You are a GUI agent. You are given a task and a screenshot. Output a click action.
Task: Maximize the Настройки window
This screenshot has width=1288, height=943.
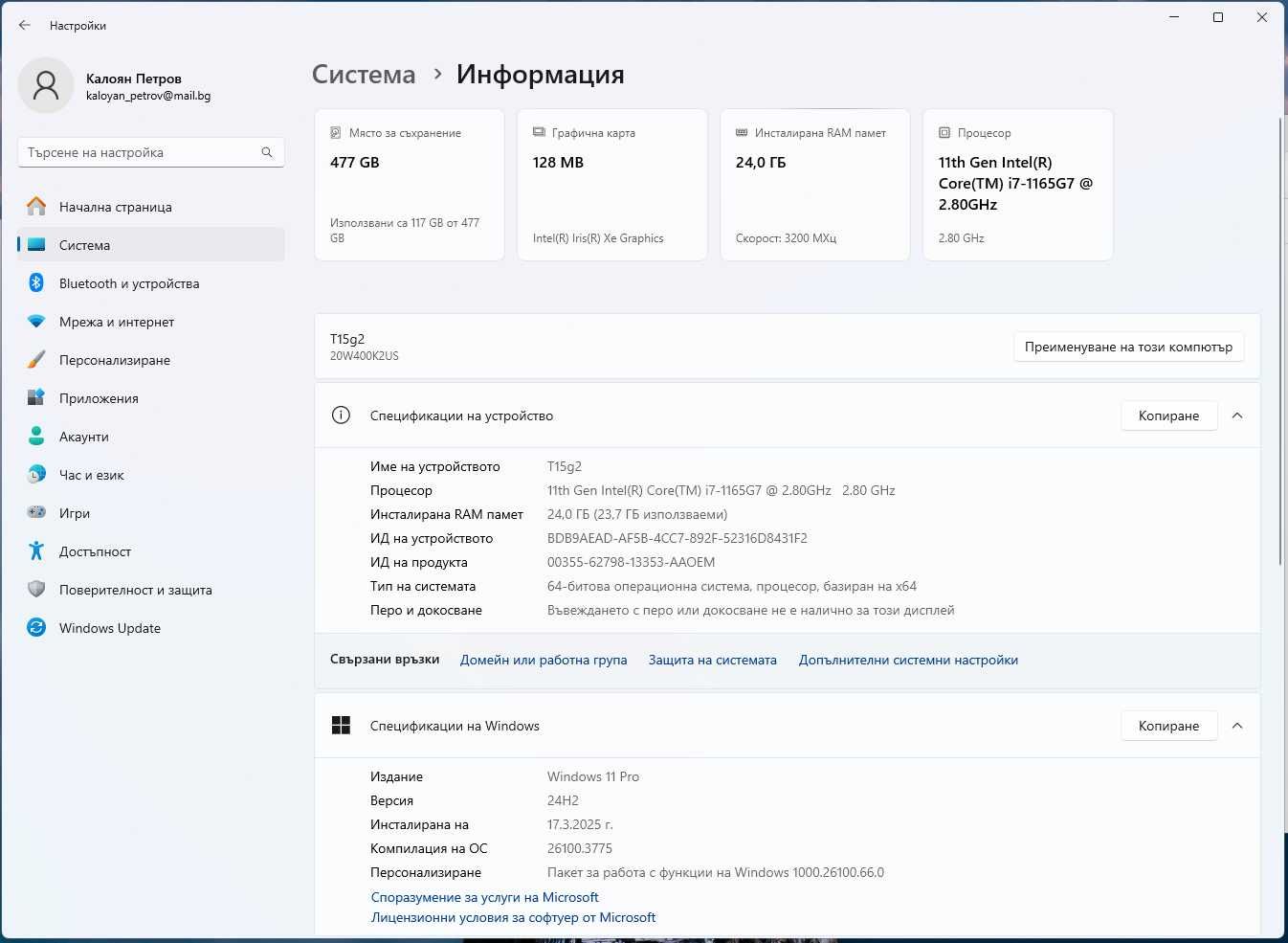tap(1218, 17)
